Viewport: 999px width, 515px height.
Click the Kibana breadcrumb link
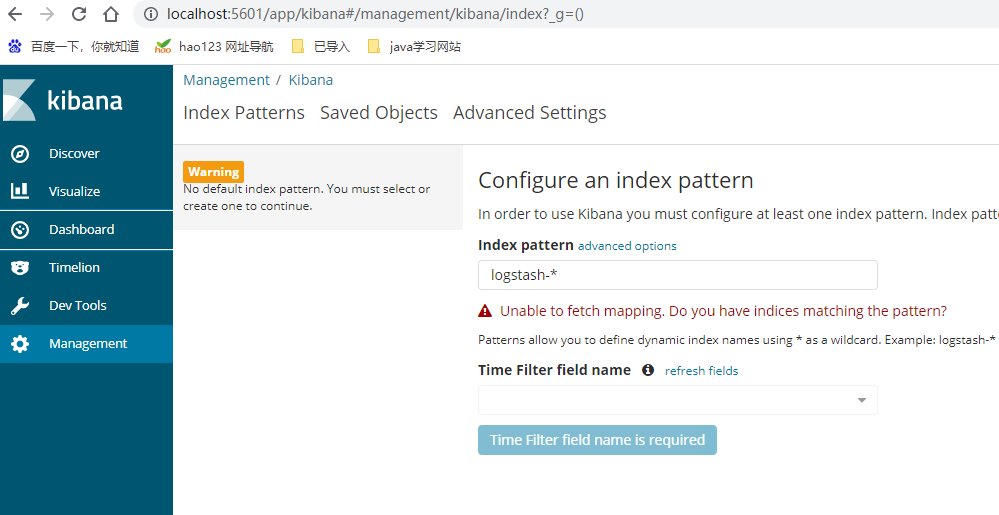(311, 80)
